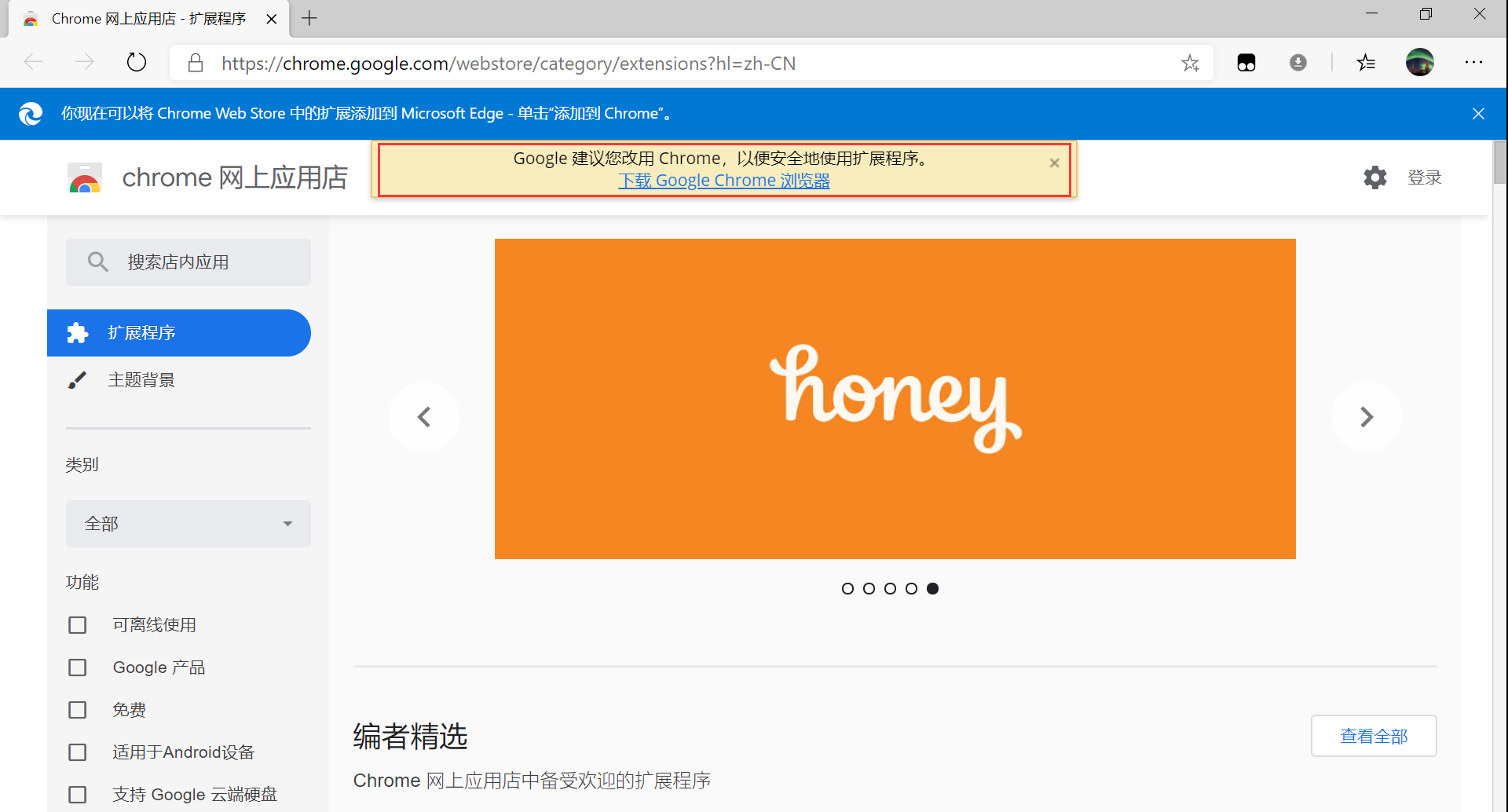Image resolution: width=1508 pixels, height=812 pixels.
Task: Open the favorites list icon
Action: (1366, 62)
